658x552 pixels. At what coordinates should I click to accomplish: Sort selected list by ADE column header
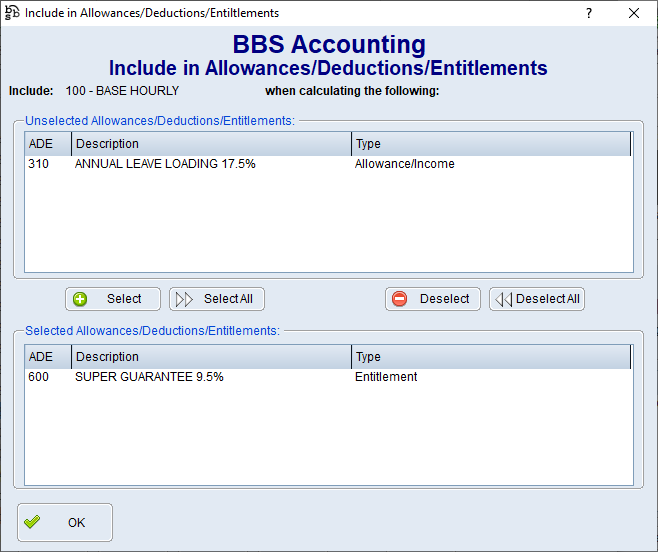(x=47, y=357)
